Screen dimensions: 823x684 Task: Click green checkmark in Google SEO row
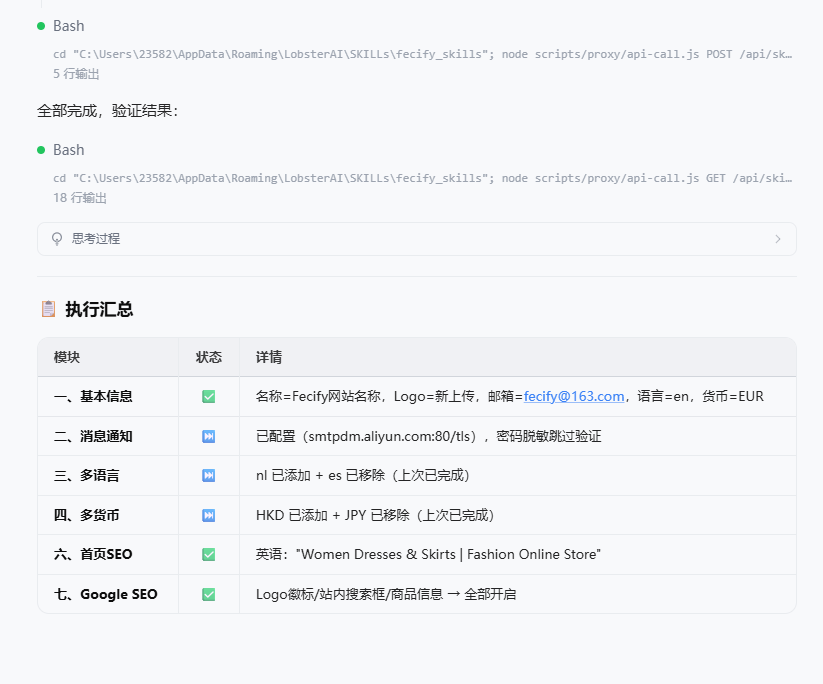click(x=208, y=594)
